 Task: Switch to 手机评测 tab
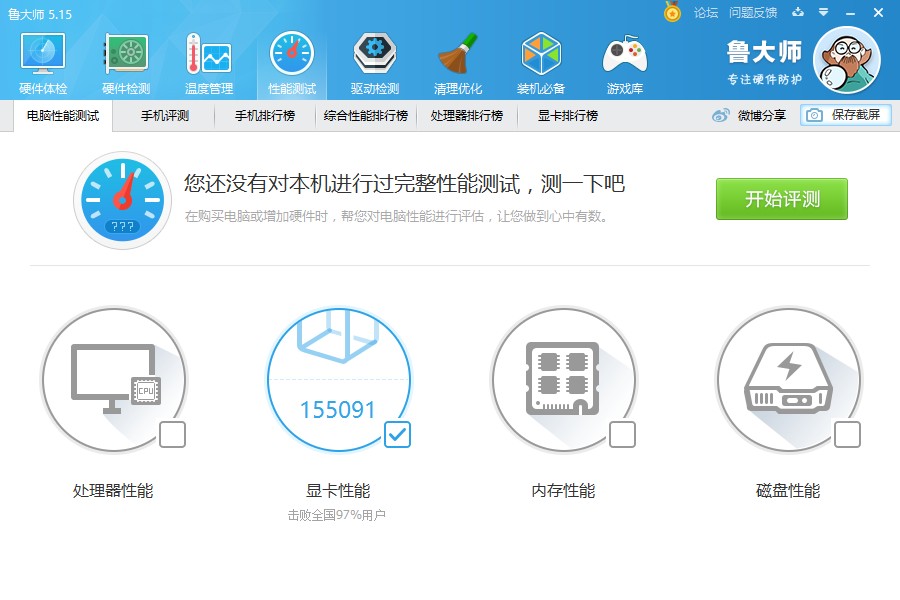(x=165, y=116)
